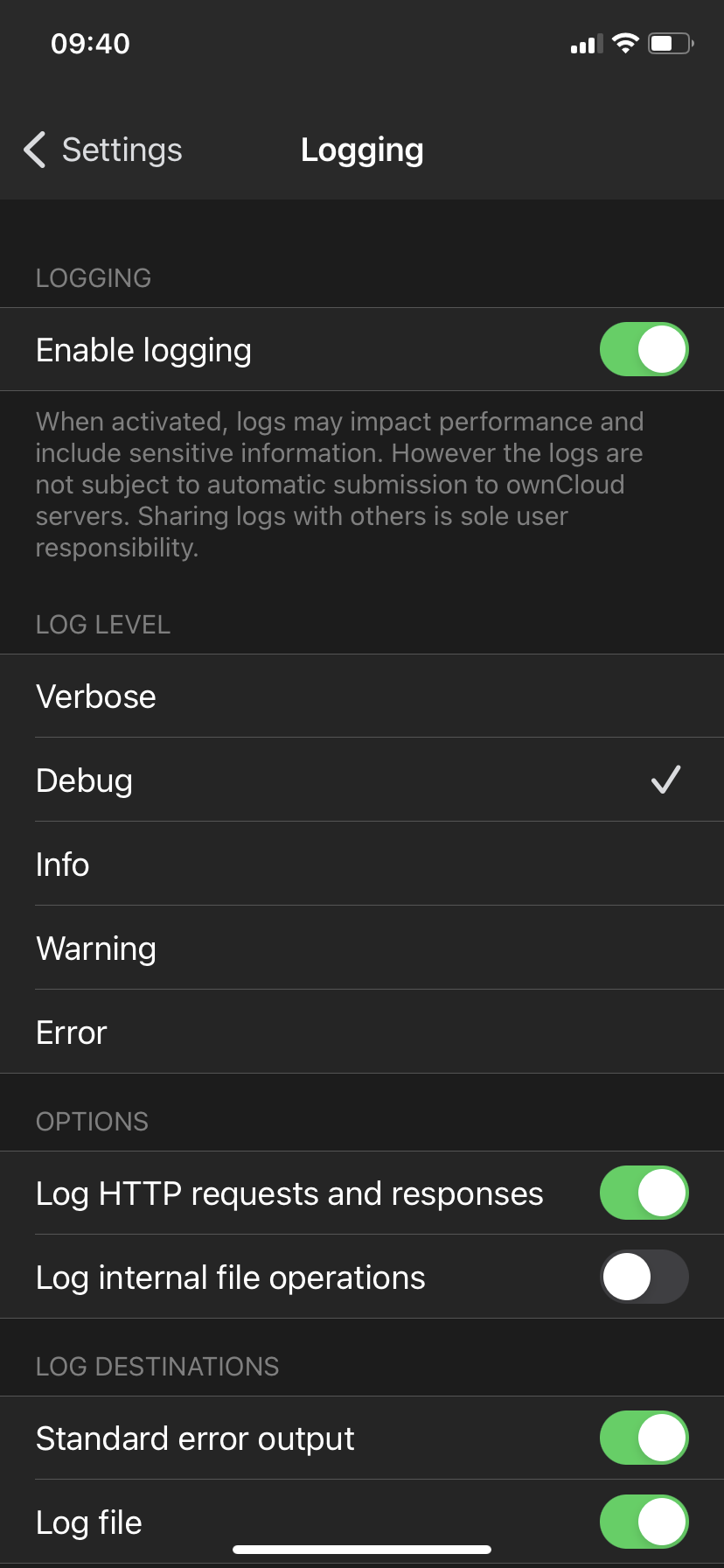The width and height of the screenshot is (724, 1568).
Task: Choose Warning as the log level
Action: click(x=96, y=948)
